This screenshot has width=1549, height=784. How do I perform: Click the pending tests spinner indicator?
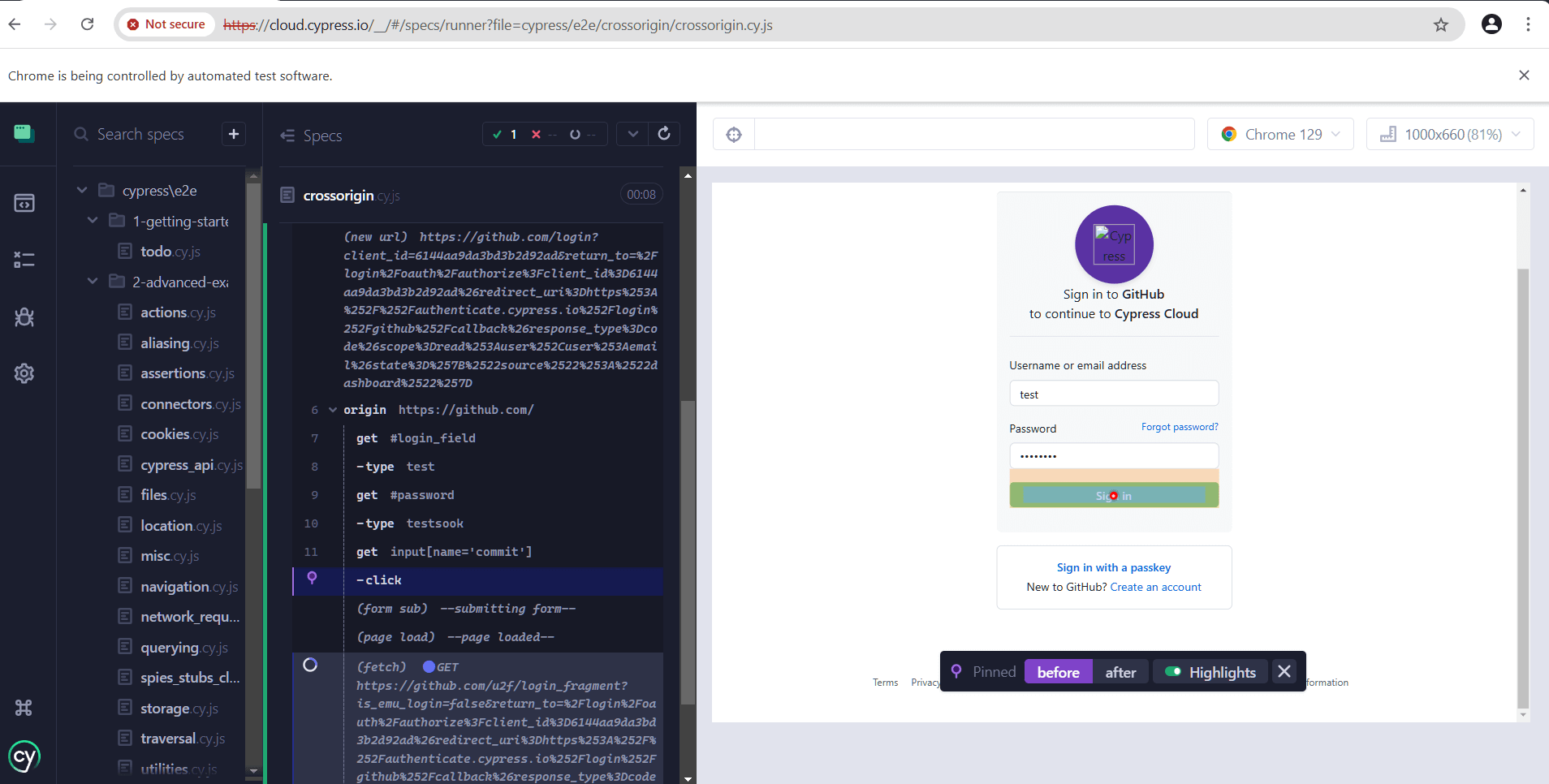tap(582, 134)
